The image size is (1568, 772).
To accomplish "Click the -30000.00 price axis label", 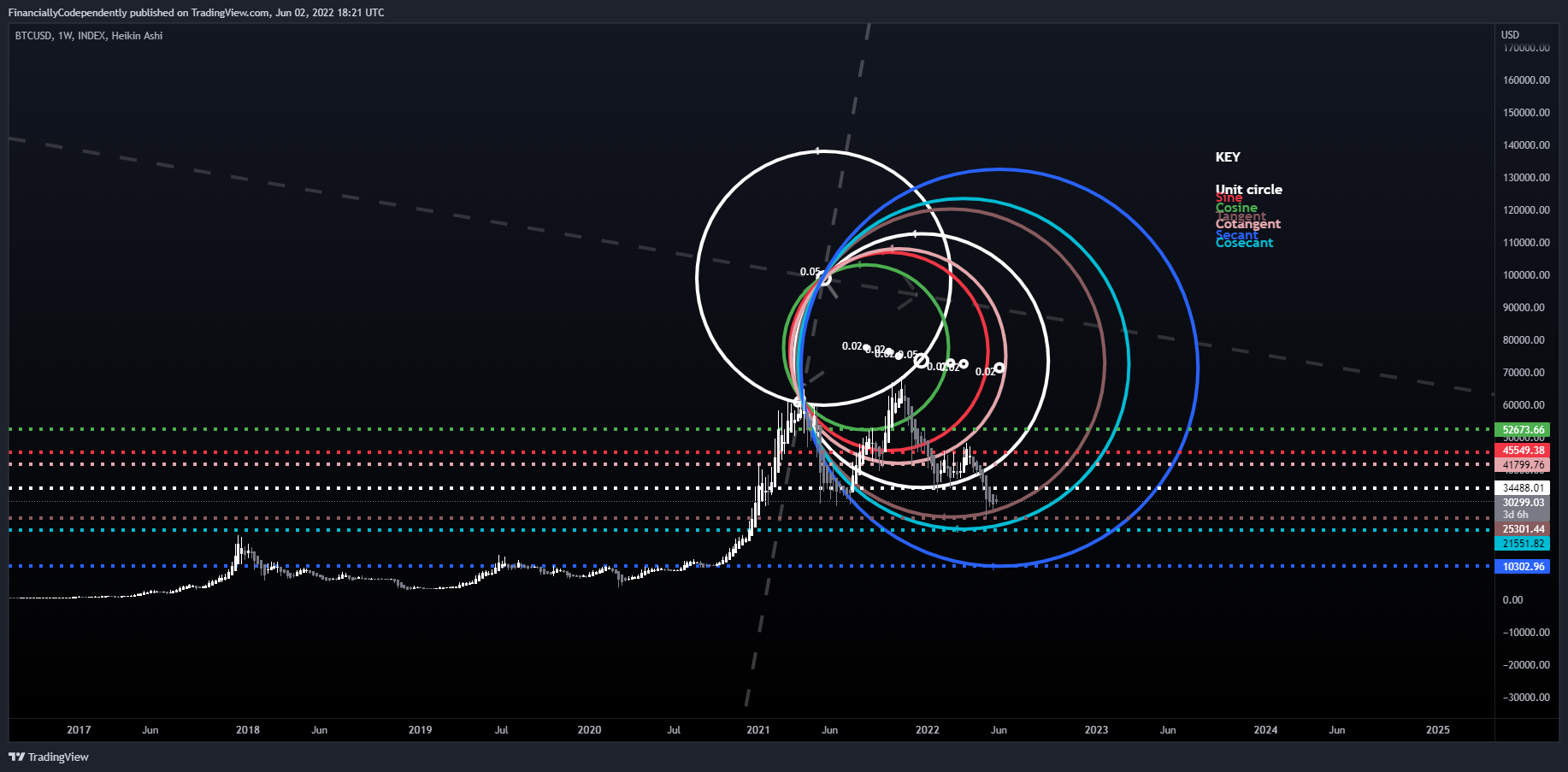I will (x=1526, y=698).
